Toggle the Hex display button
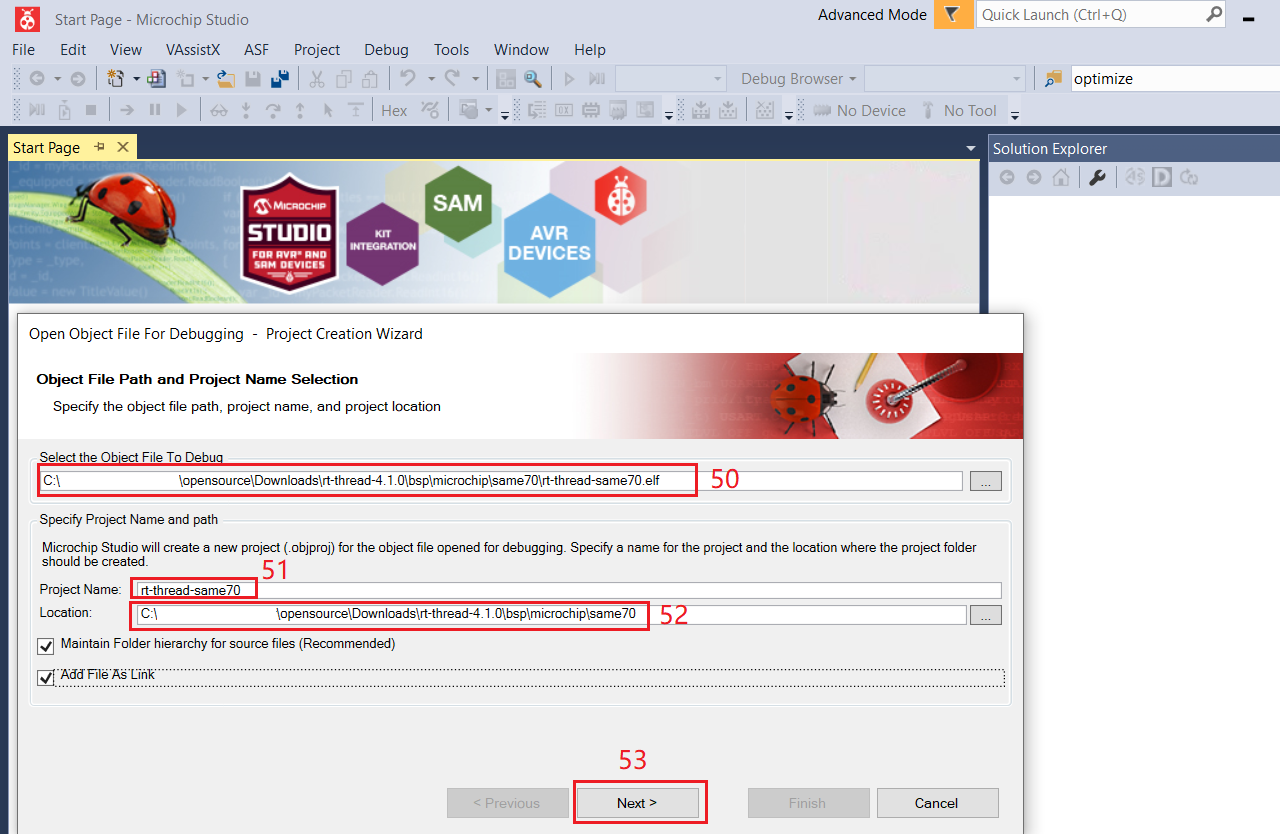Viewport: 1280px width, 834px height. coord(394,110)
